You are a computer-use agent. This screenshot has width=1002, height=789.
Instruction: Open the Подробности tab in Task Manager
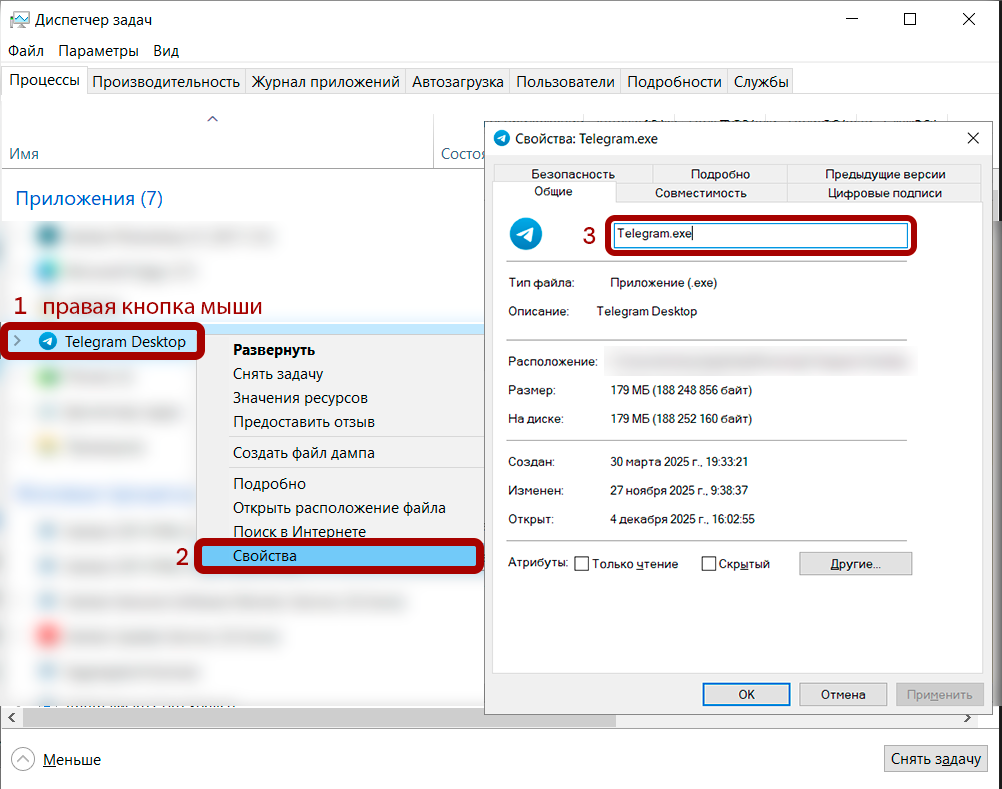click(674, 82)
